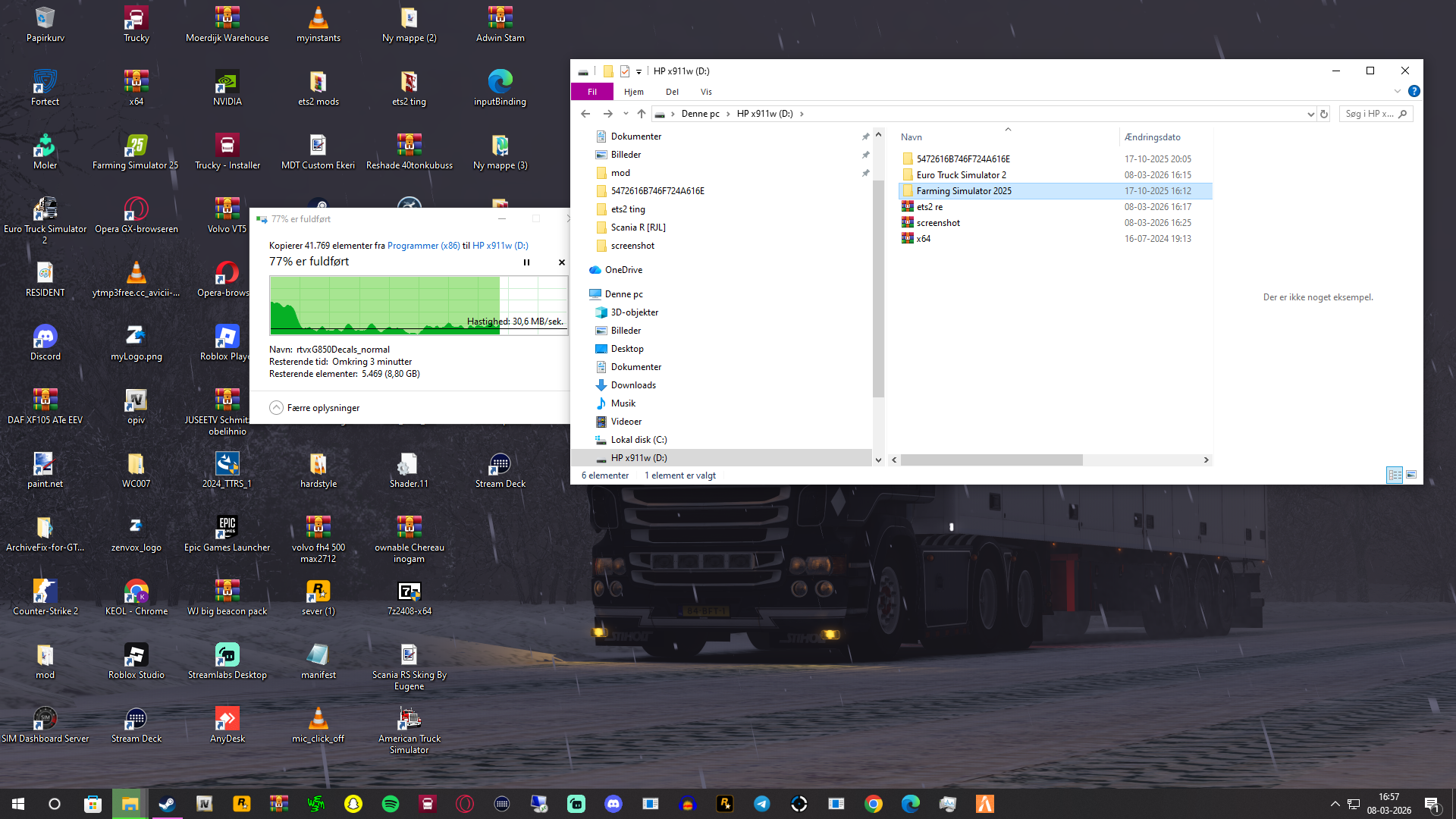This screenshot has height=819, width=1456.
Task: Select OneDrive in navigation pane
Action: coord(623,270)
